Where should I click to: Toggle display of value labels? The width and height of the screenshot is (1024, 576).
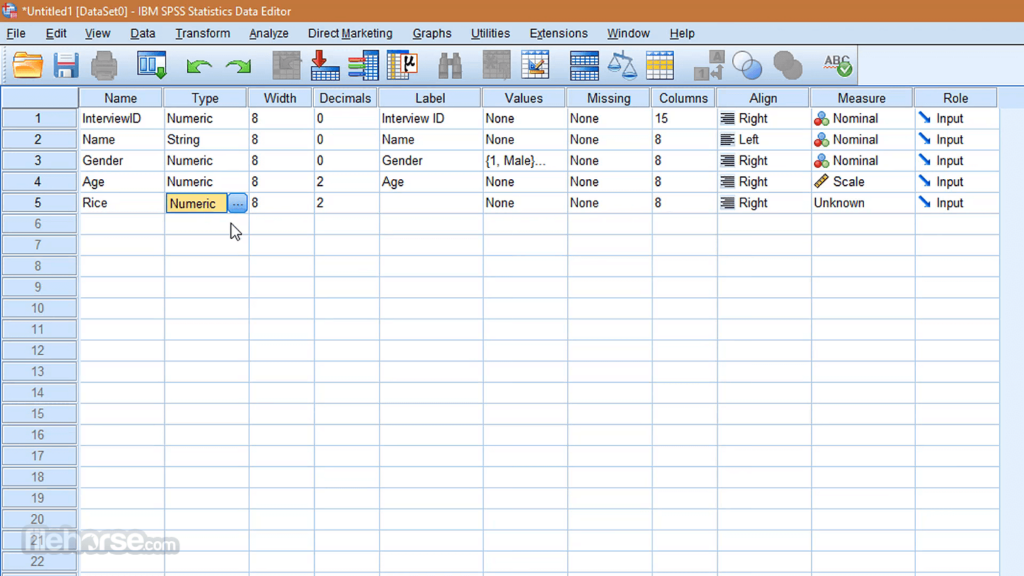(709, 65)
